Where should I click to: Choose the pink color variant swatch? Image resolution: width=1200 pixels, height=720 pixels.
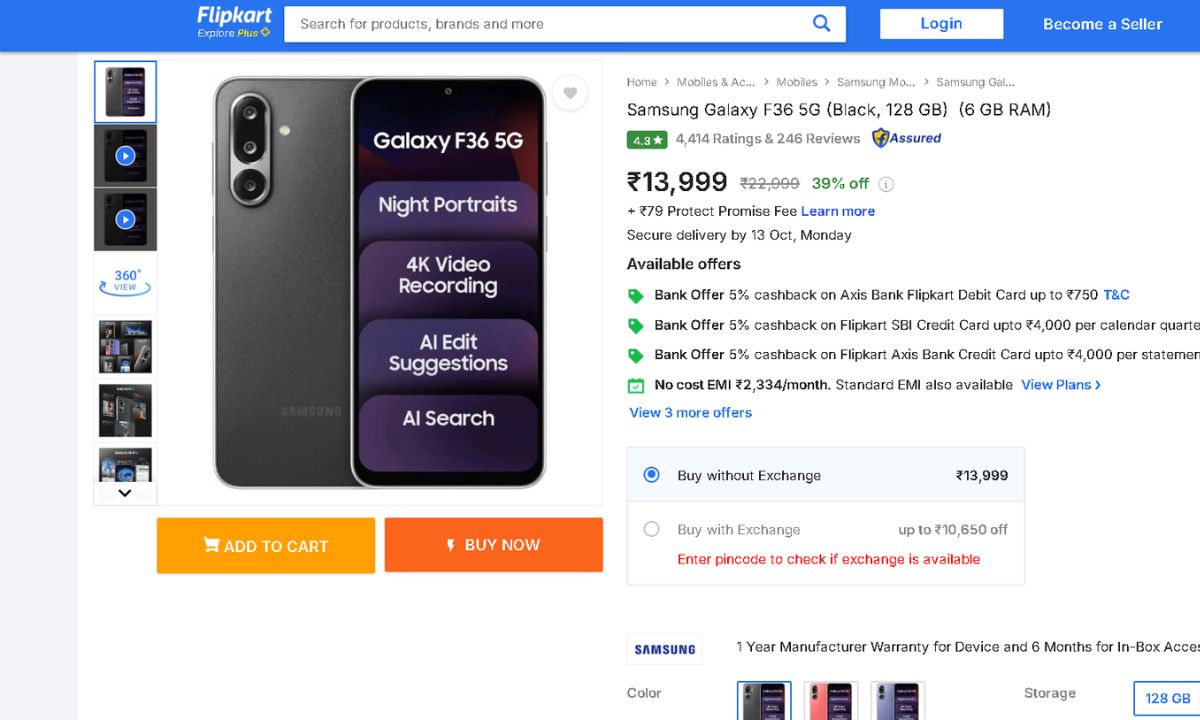click(832, 699)
